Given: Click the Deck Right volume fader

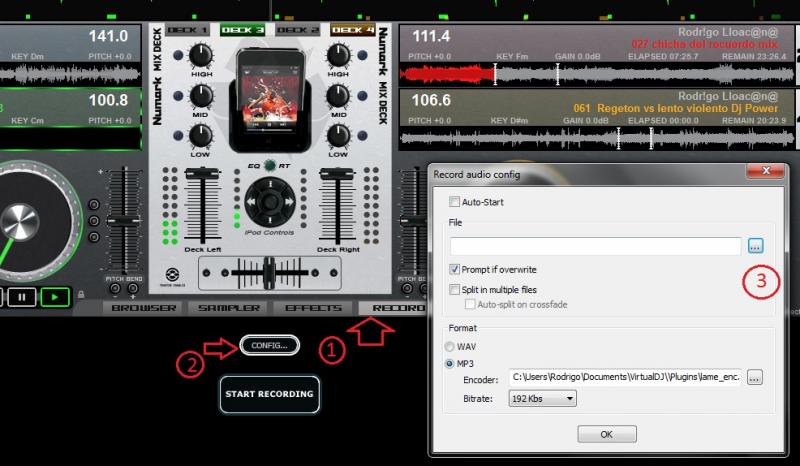Looking at the screenshot, I should tap(337, 175).
